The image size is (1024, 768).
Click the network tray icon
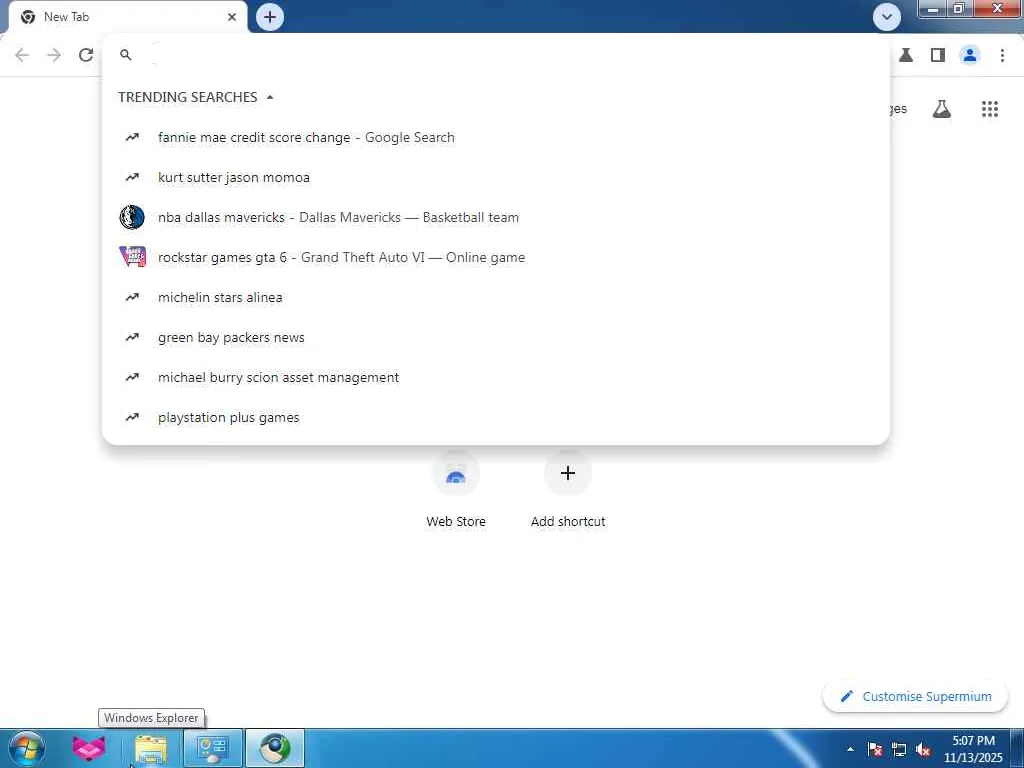(x=899, y=749)
